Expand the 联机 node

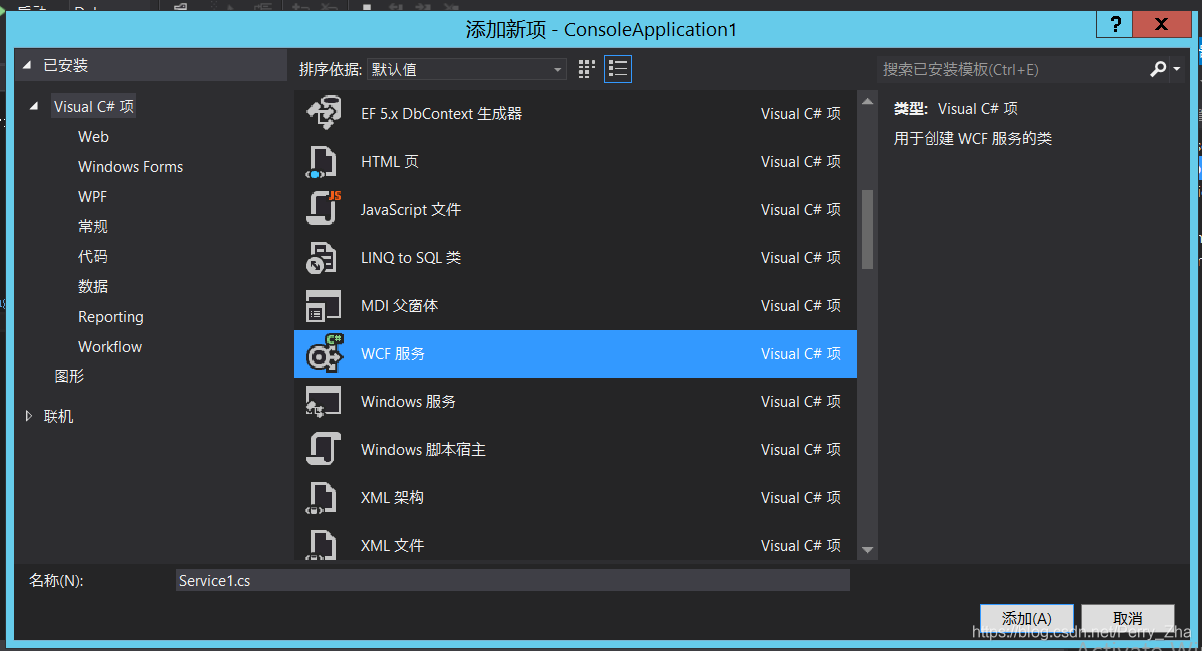29,416
